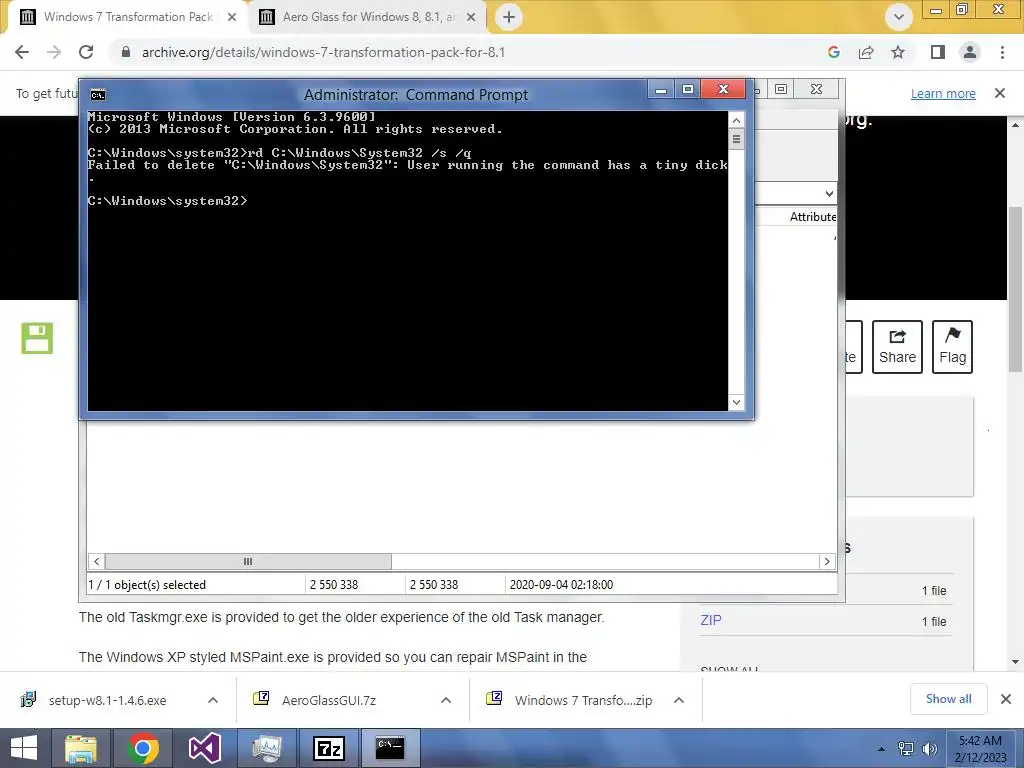Click the green floppy disk software icon
1024x768 pixels.
(x=37, y=338)
